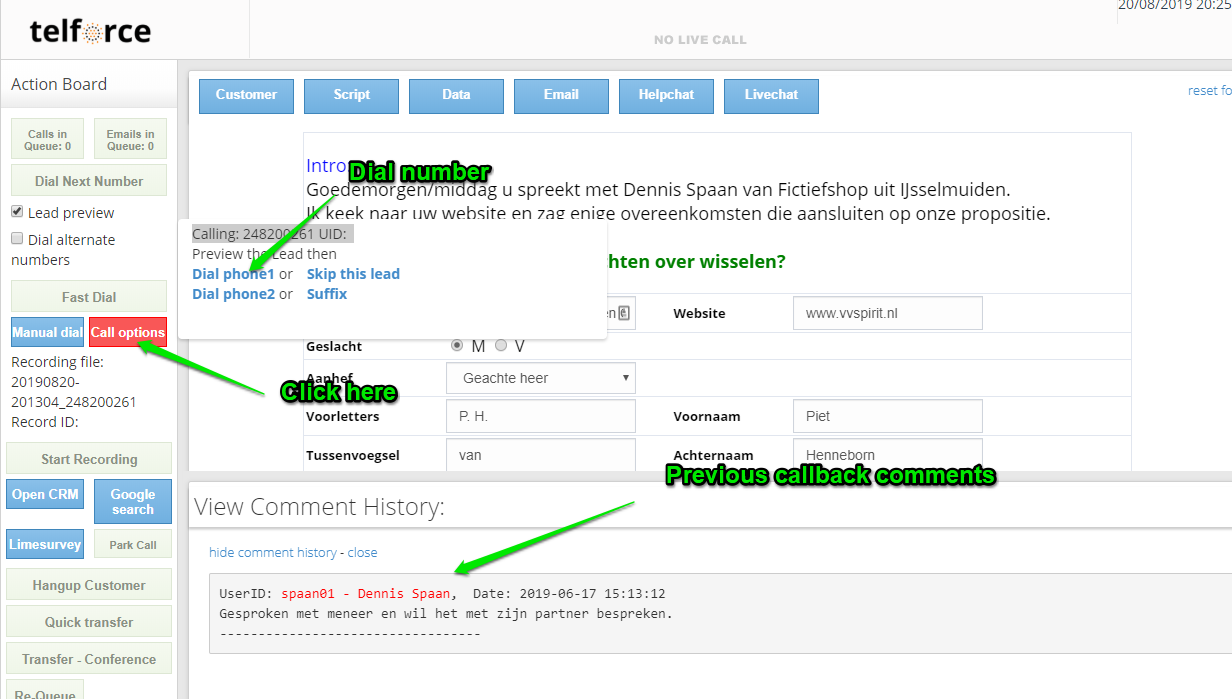
Task: Click the Manual dial button
Action: [47, 332]
